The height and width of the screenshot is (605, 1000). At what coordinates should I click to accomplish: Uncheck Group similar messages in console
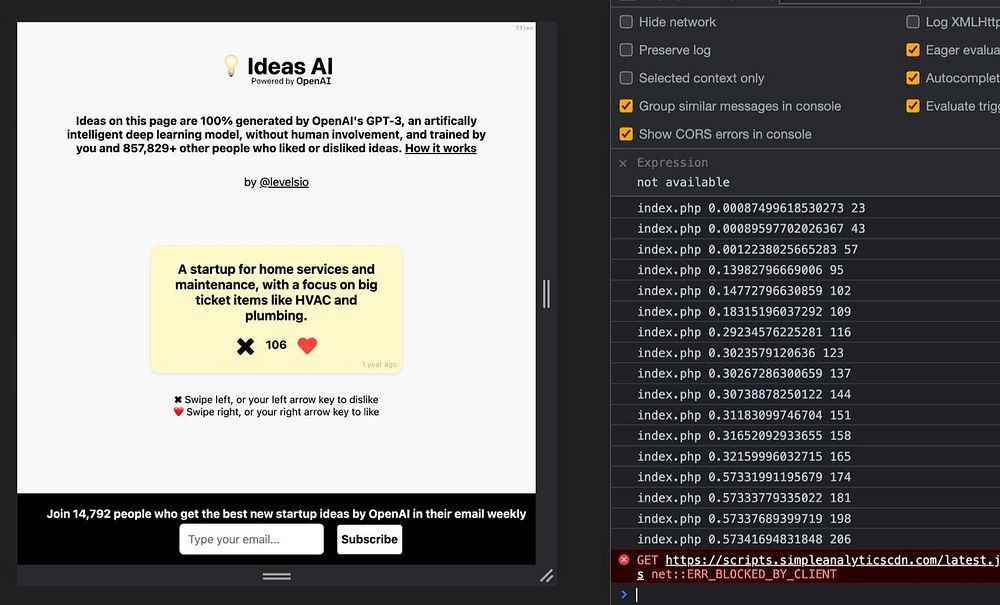point(626,106)
